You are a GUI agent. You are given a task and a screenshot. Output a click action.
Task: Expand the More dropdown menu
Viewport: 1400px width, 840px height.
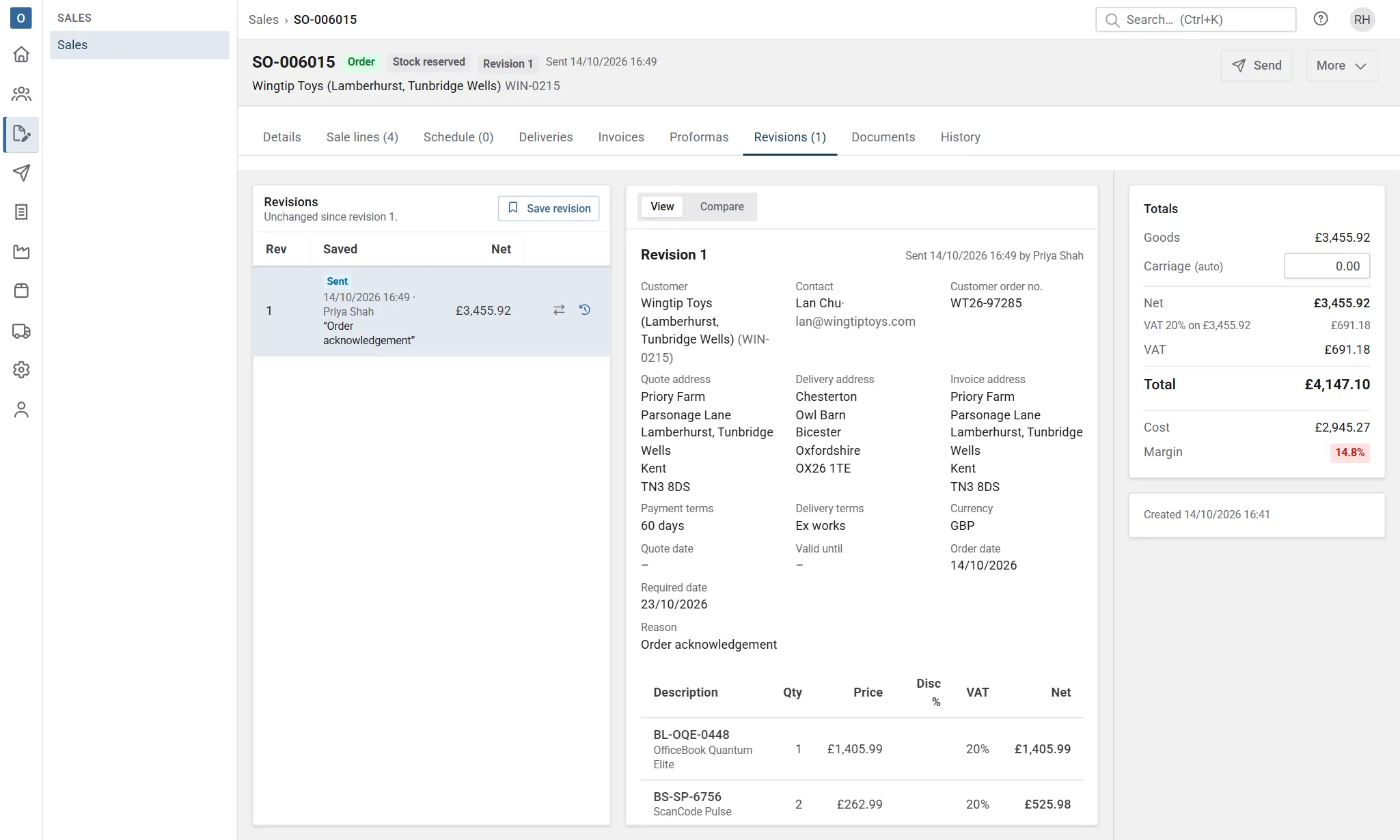[x=1342, y=66]
